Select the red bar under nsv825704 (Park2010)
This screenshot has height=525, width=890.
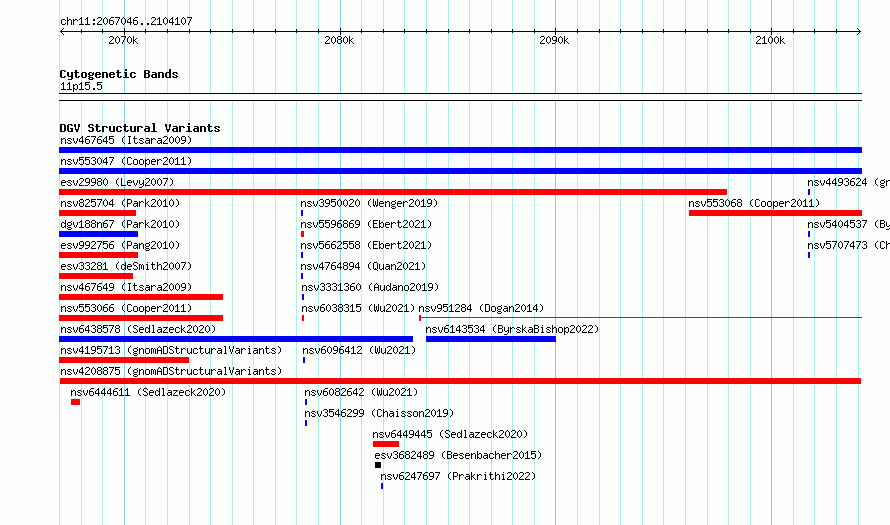pyautogui.click(x=98, y=213)
